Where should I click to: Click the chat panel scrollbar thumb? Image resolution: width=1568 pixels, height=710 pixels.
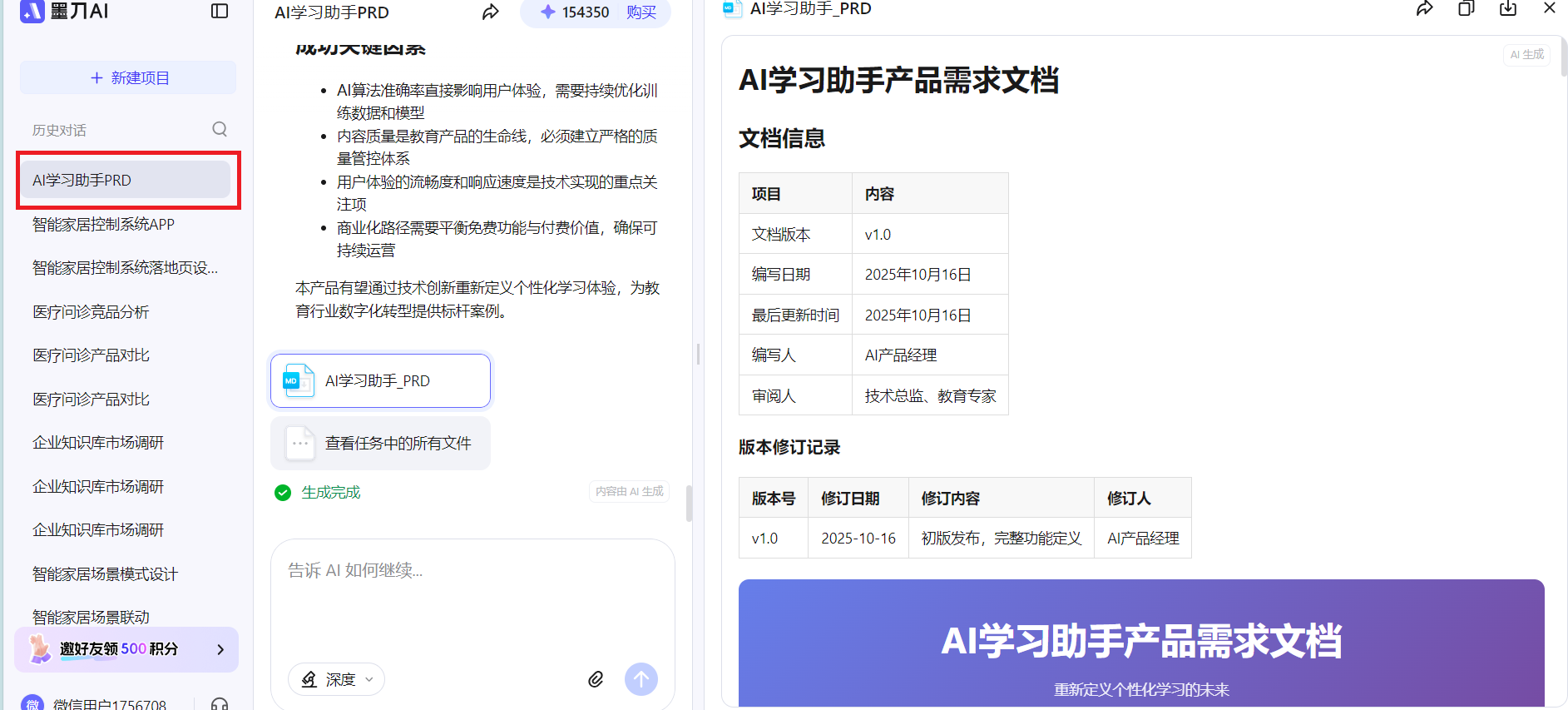pyautogui.click(x=689, y=503)
